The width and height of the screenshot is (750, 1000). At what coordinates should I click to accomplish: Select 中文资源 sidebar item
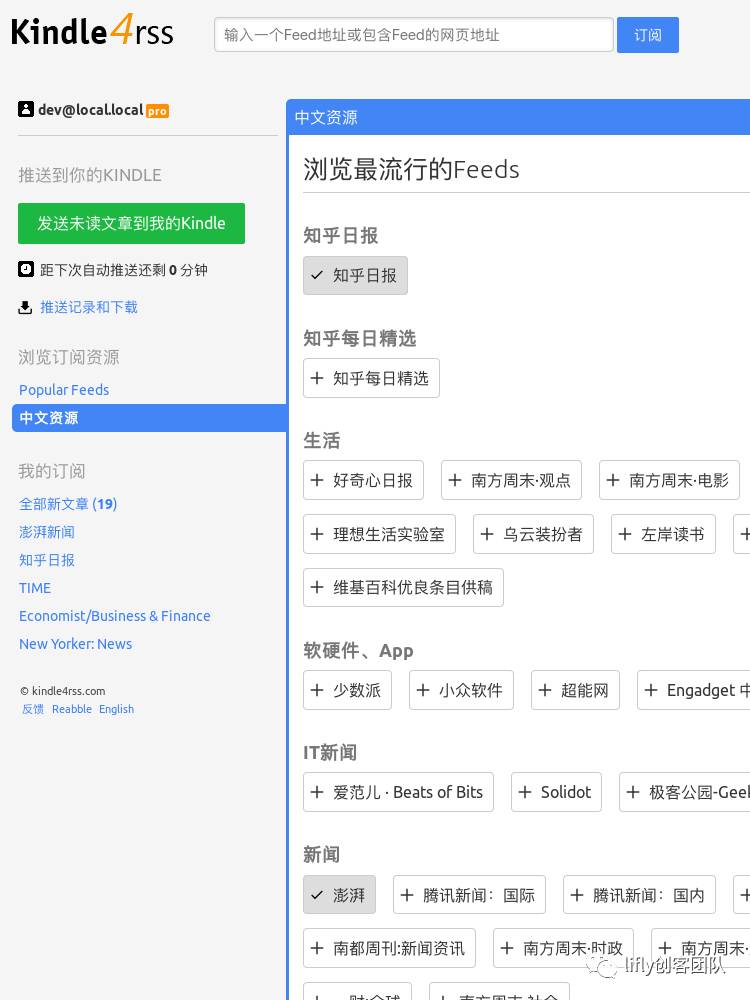click(149, 418)
